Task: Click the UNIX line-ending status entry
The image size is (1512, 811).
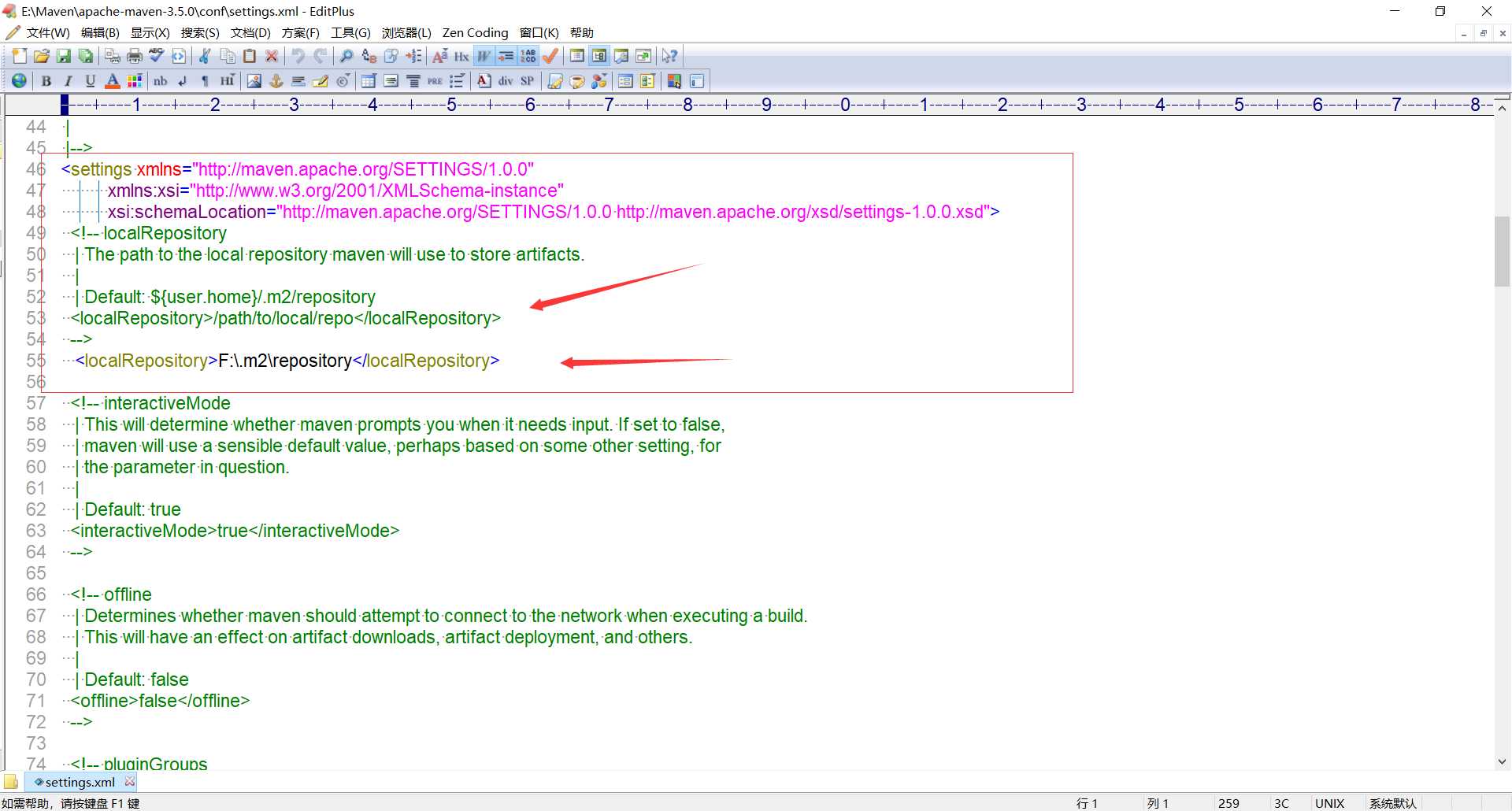Action: 1329,803
